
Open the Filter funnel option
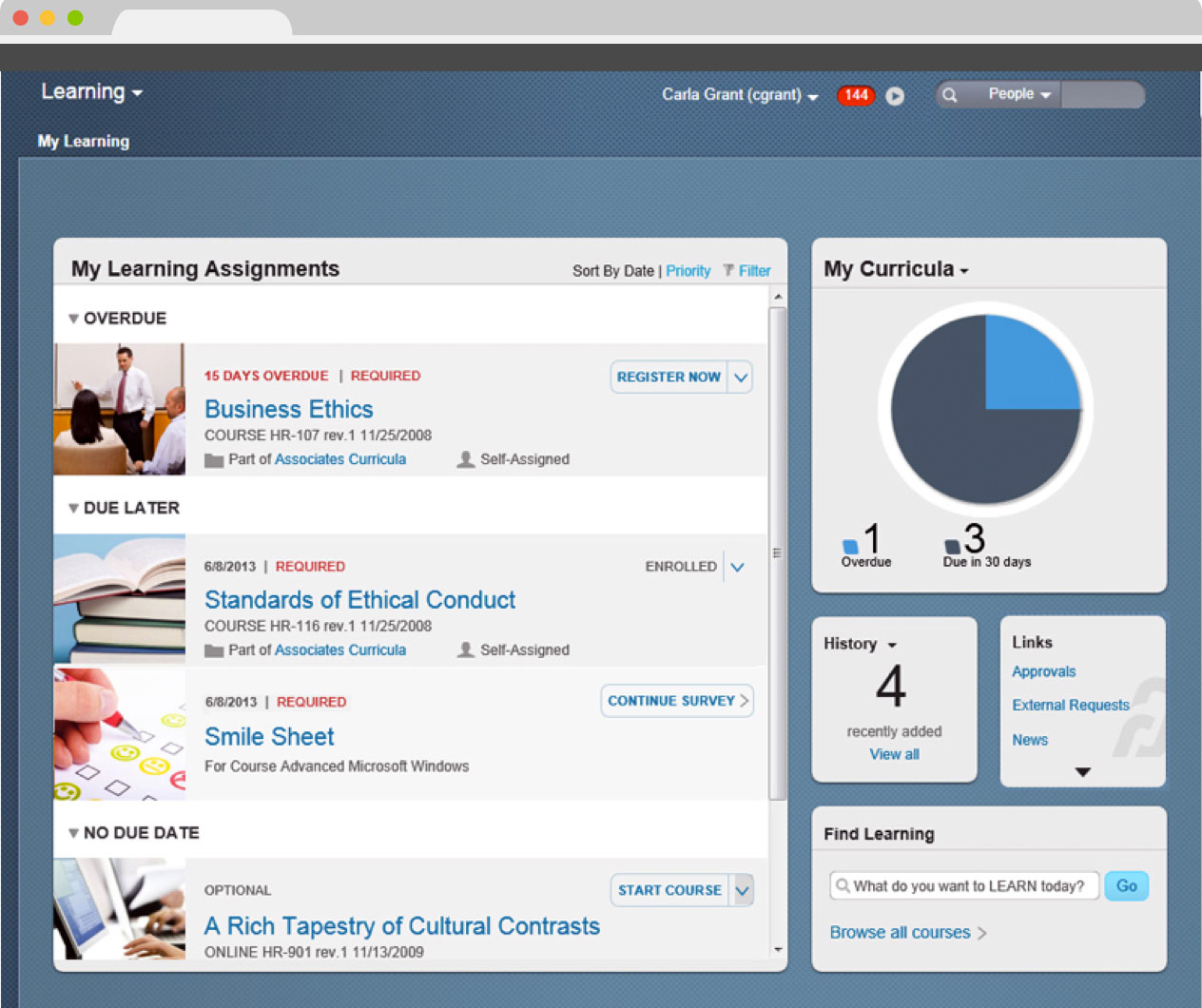tap(746, 271)
